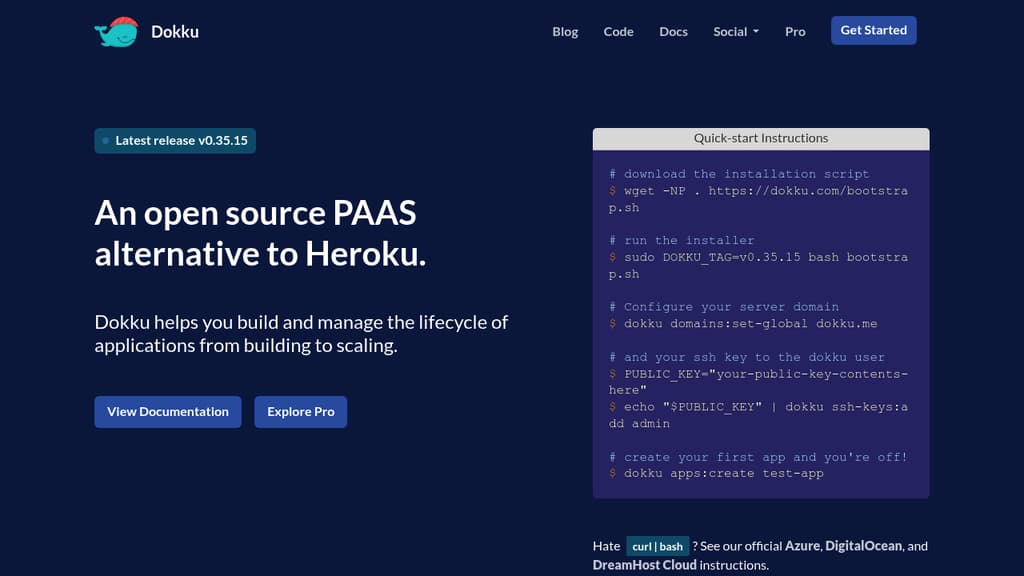
Task: Open the Blog page from navigation
Action: tap(565, 32)
